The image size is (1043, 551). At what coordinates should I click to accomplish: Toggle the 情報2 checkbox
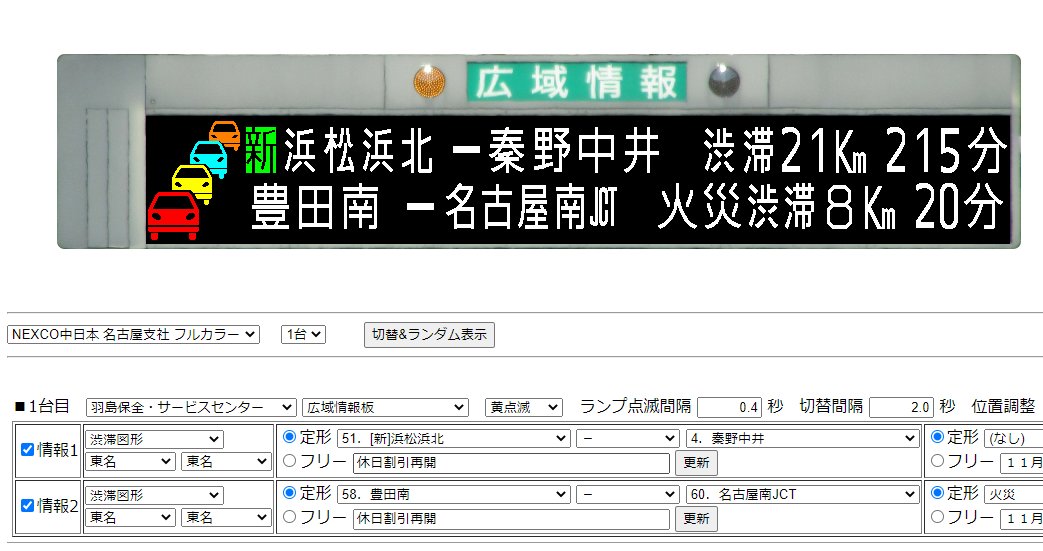[x=28, y=506]
